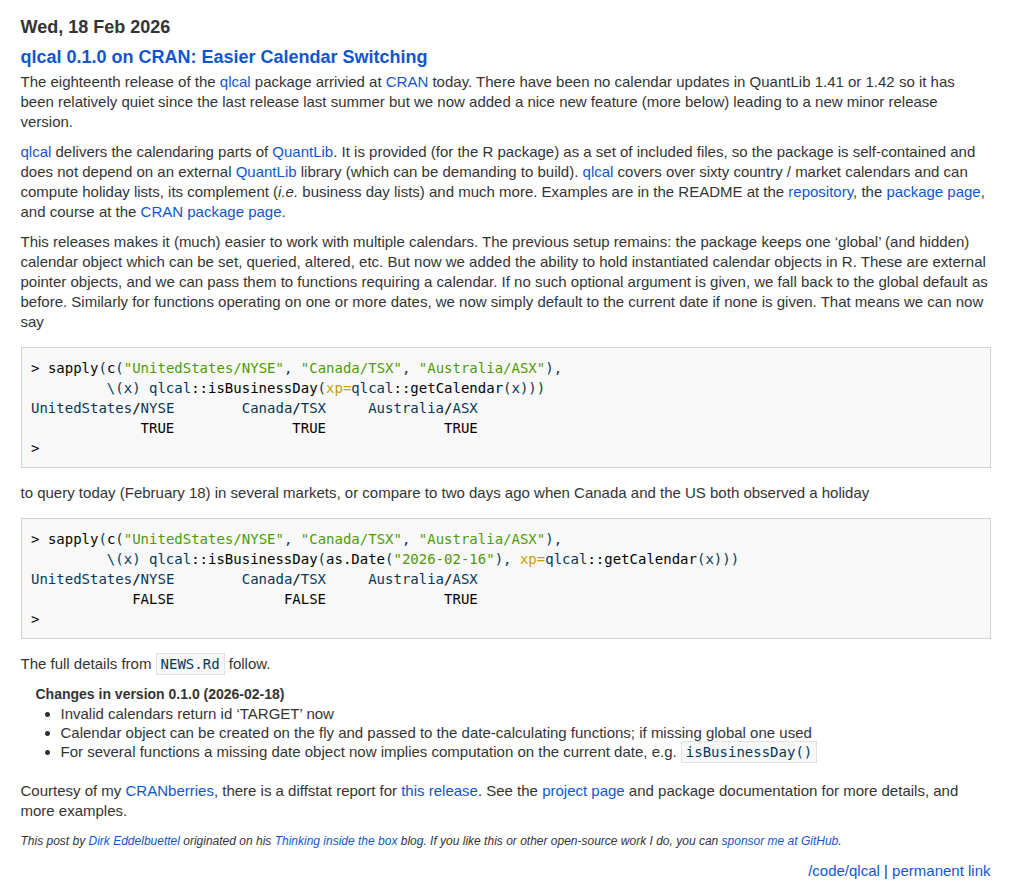Click the inline 'NEWS.Rd' code label
This screenshot has height=893, width=1012.
pyautogui.click(x=190, y=664)
